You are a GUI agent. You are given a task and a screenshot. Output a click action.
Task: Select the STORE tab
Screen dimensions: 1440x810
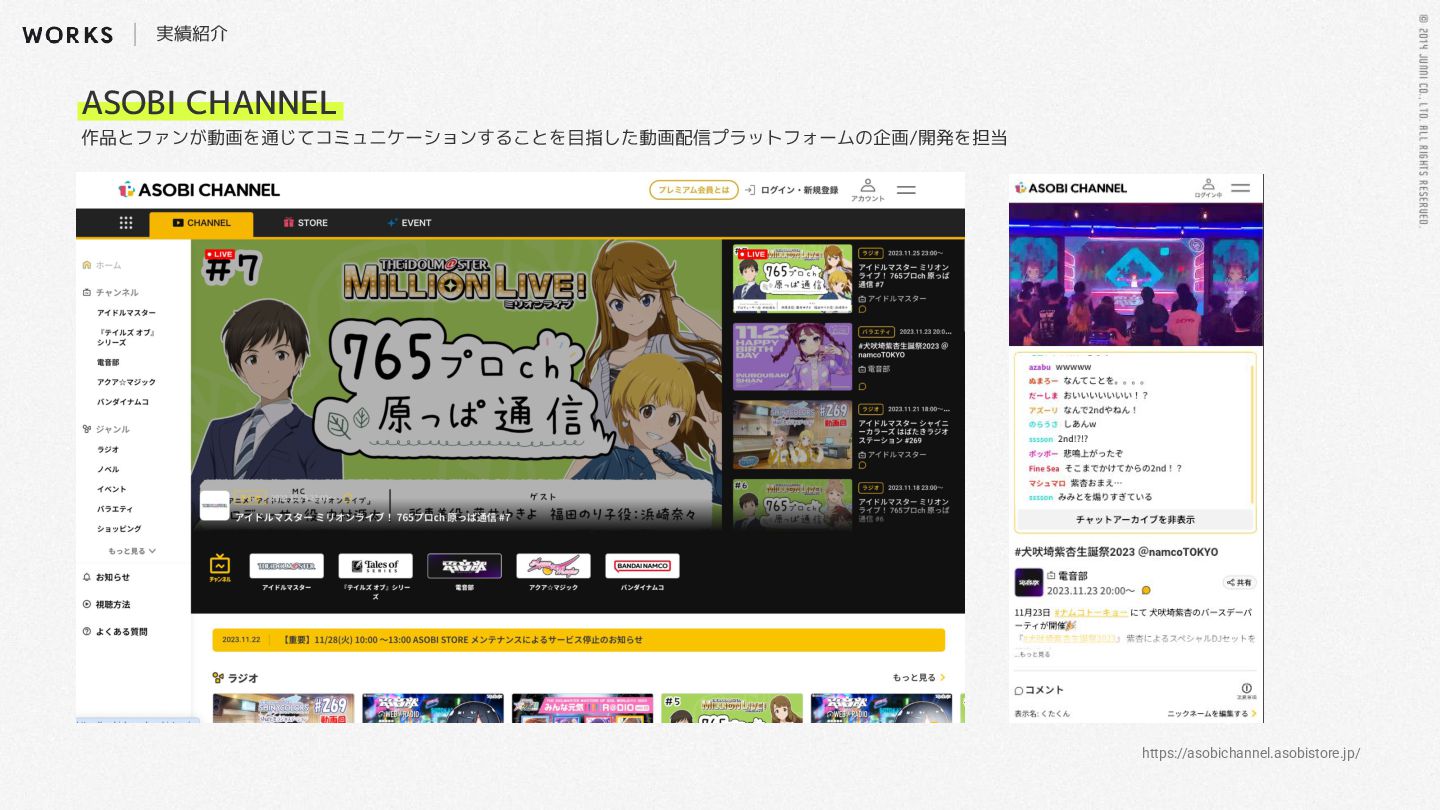tap(305, 223)
